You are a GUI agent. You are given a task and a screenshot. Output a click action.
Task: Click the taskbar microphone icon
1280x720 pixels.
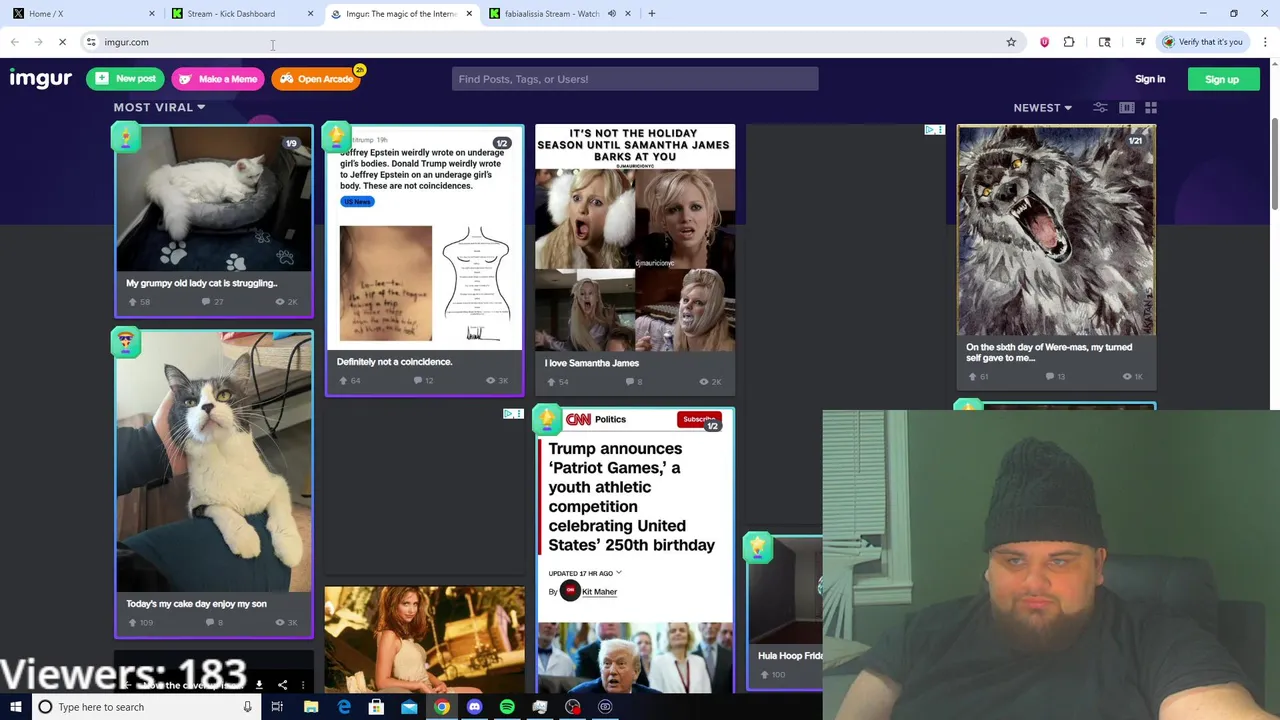tap(247, 707)
